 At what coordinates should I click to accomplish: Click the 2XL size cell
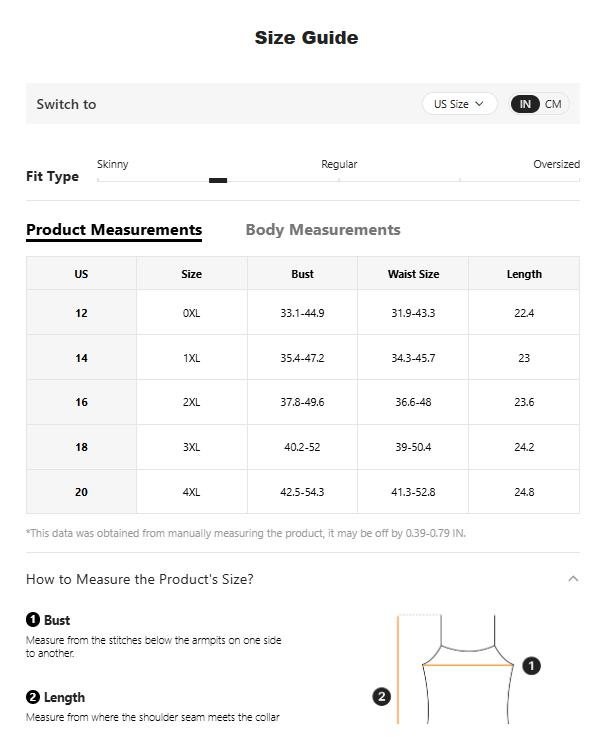pyautogui.click(x=191, y=402)
